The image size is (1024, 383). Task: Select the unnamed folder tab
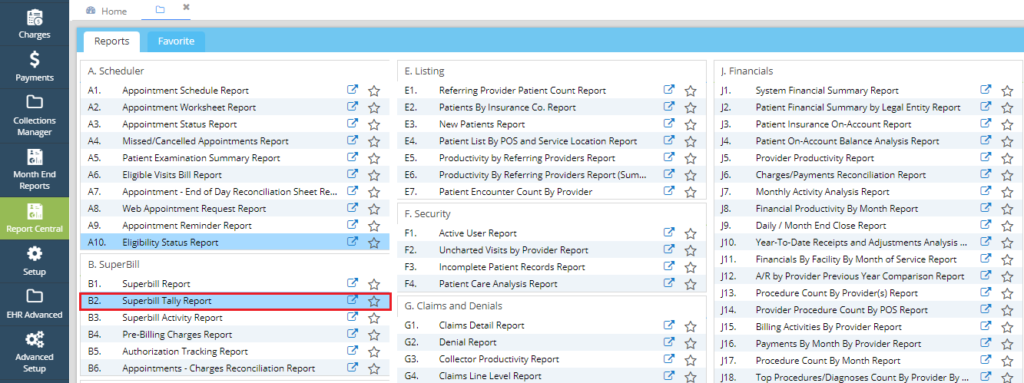[x=161, y=10]
